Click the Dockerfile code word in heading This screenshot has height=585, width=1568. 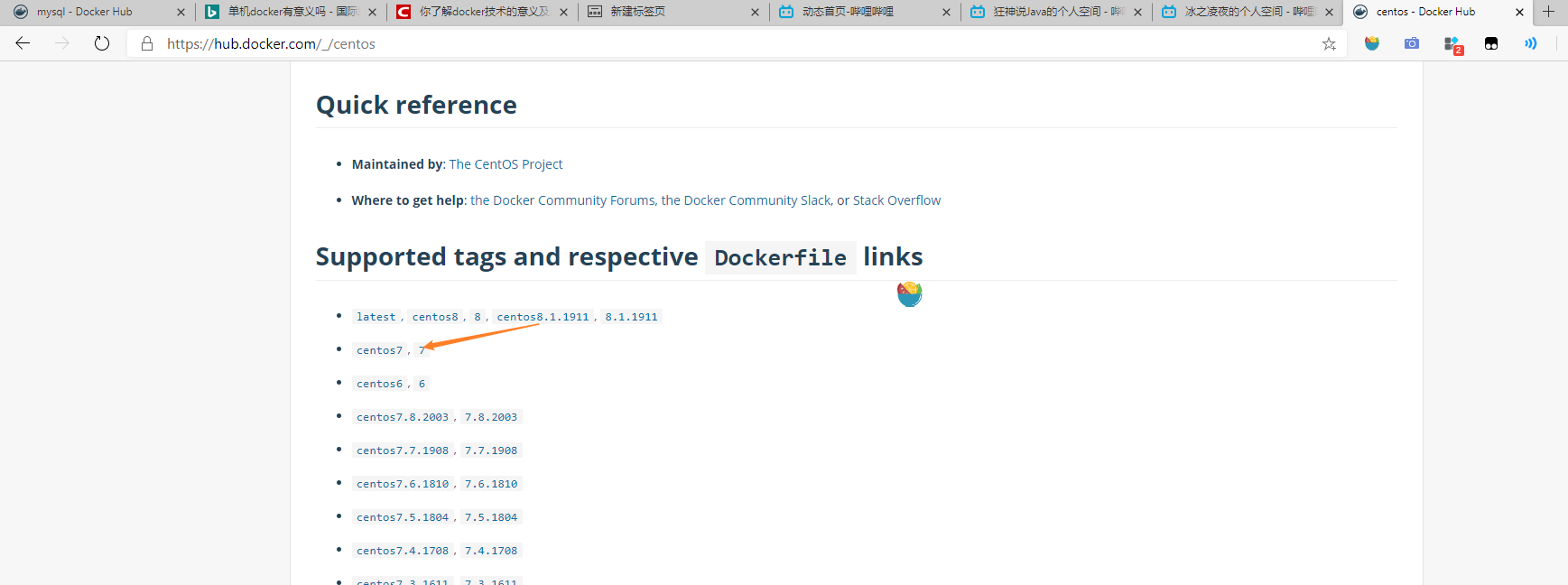coord(781,258)
